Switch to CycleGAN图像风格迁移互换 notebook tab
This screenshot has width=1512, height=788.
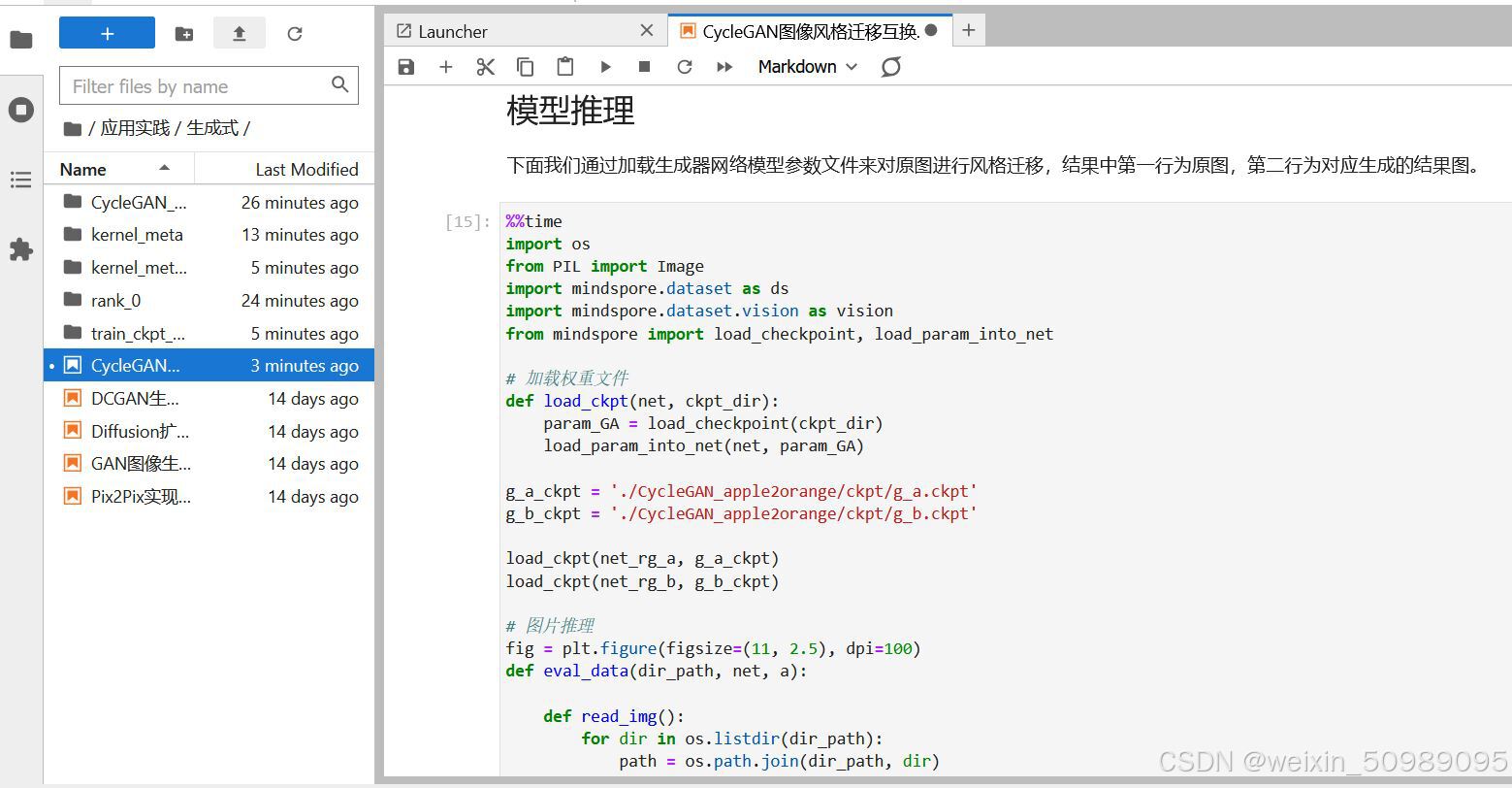[x=810, y=31]
